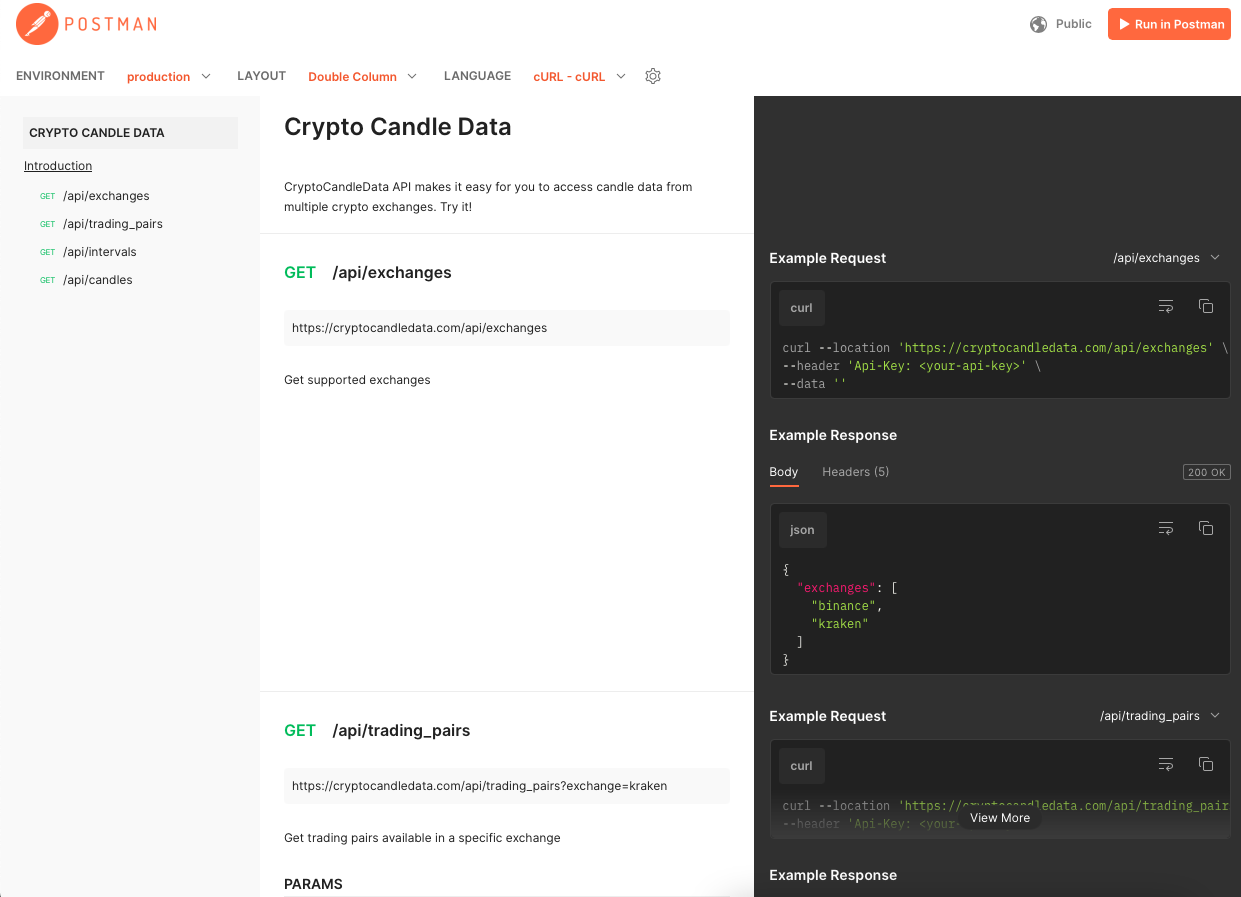Select /api/intervals in the sidebar

pyautogui.click(x=99, y=252)
